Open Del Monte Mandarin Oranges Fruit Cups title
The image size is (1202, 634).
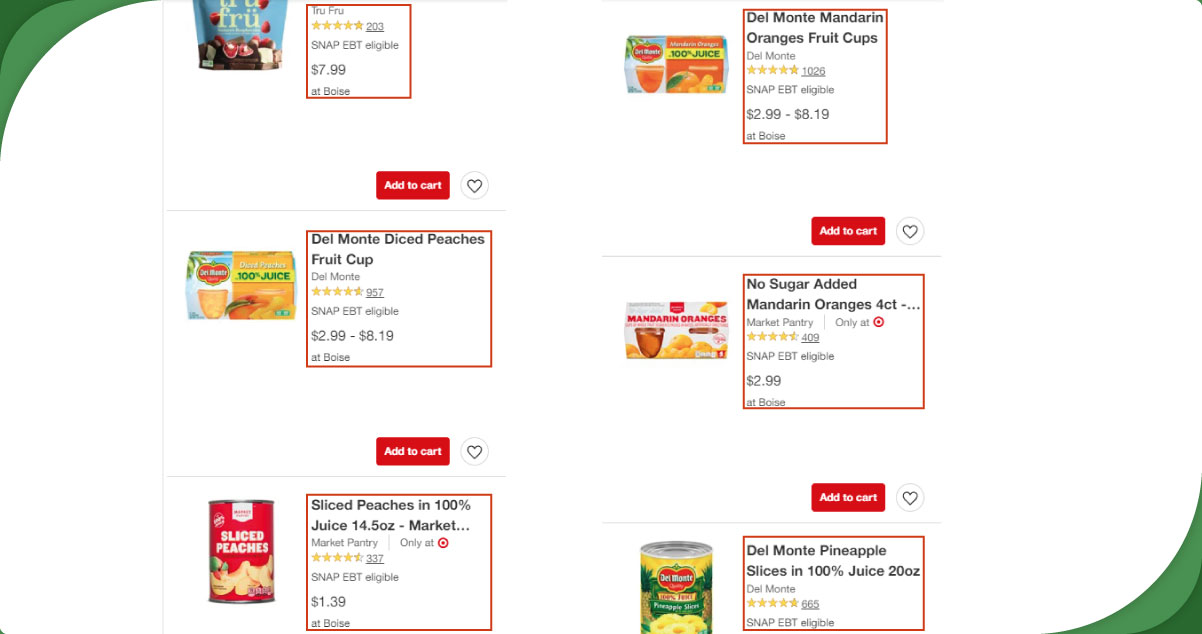(814, 28)
